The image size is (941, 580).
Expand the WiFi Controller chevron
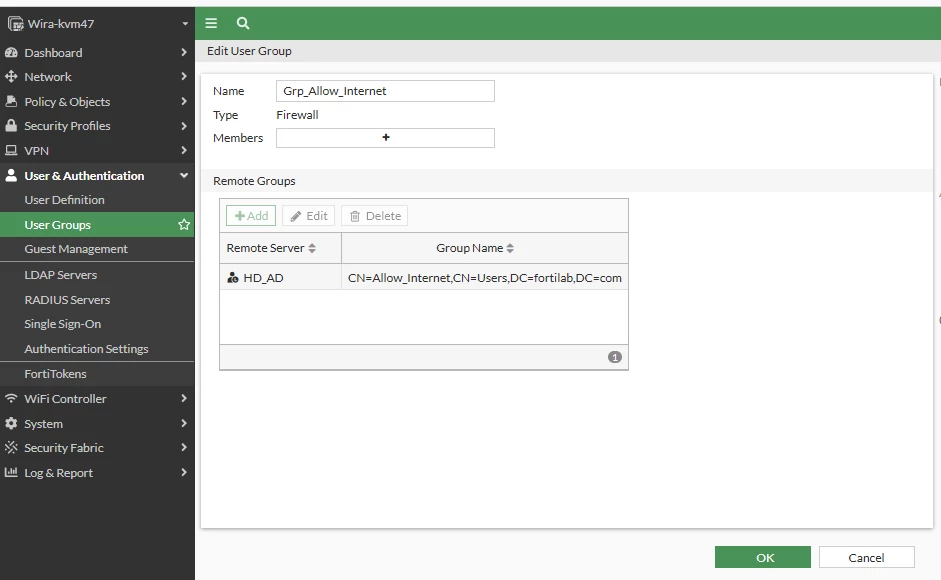point(184,398)
